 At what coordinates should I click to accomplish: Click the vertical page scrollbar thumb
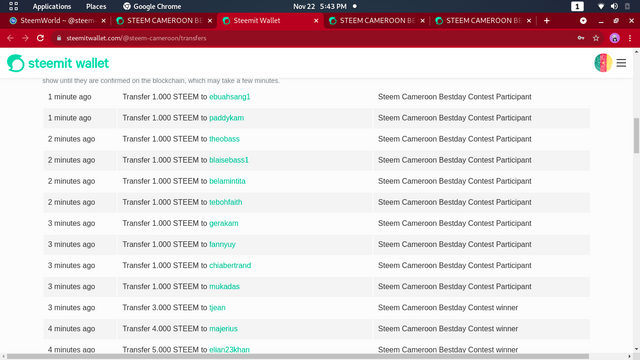[x=636, y=136]
